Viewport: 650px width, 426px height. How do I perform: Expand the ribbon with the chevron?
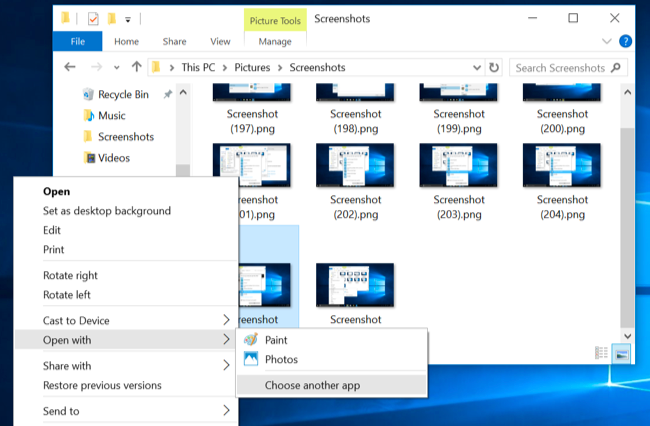(x=606, y=42)
